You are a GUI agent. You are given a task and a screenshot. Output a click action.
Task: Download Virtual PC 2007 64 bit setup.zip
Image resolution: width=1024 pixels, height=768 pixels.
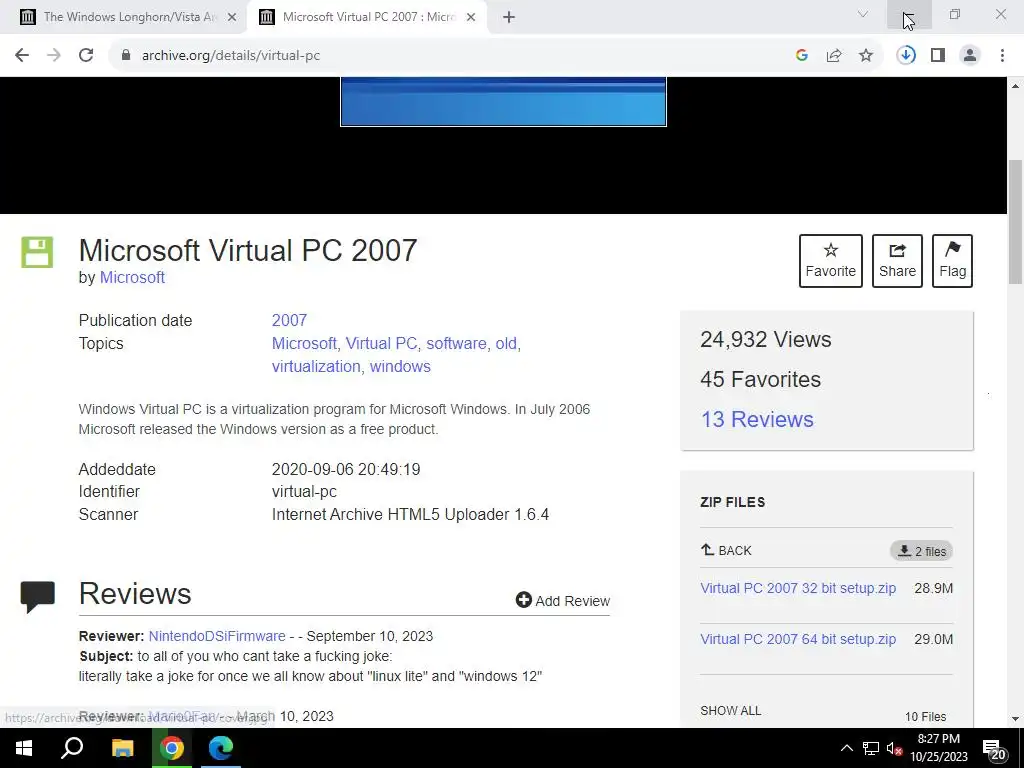[798, 639]
